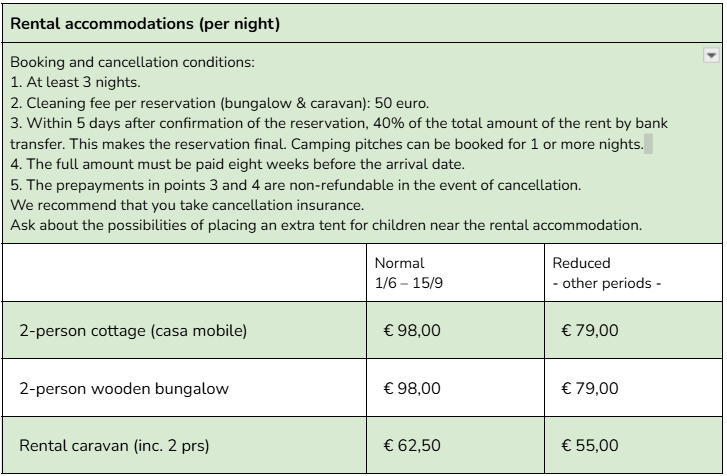Screen dimensions: 727x476
Task: Click the caravan reduced price € 55,00
Action: point(590,446)
